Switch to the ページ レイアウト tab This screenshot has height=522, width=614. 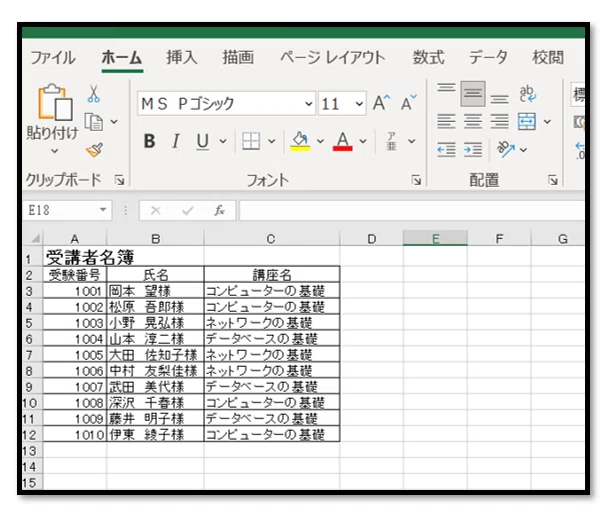tap(332, 58)
